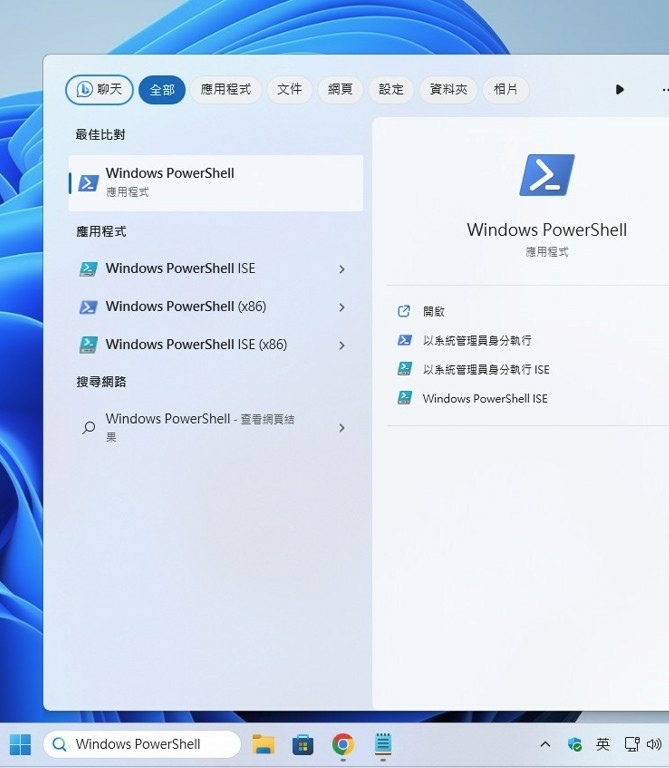Click the PowerShell ISE (x86) app icon

pyautogui.click(x=89, y=345)
